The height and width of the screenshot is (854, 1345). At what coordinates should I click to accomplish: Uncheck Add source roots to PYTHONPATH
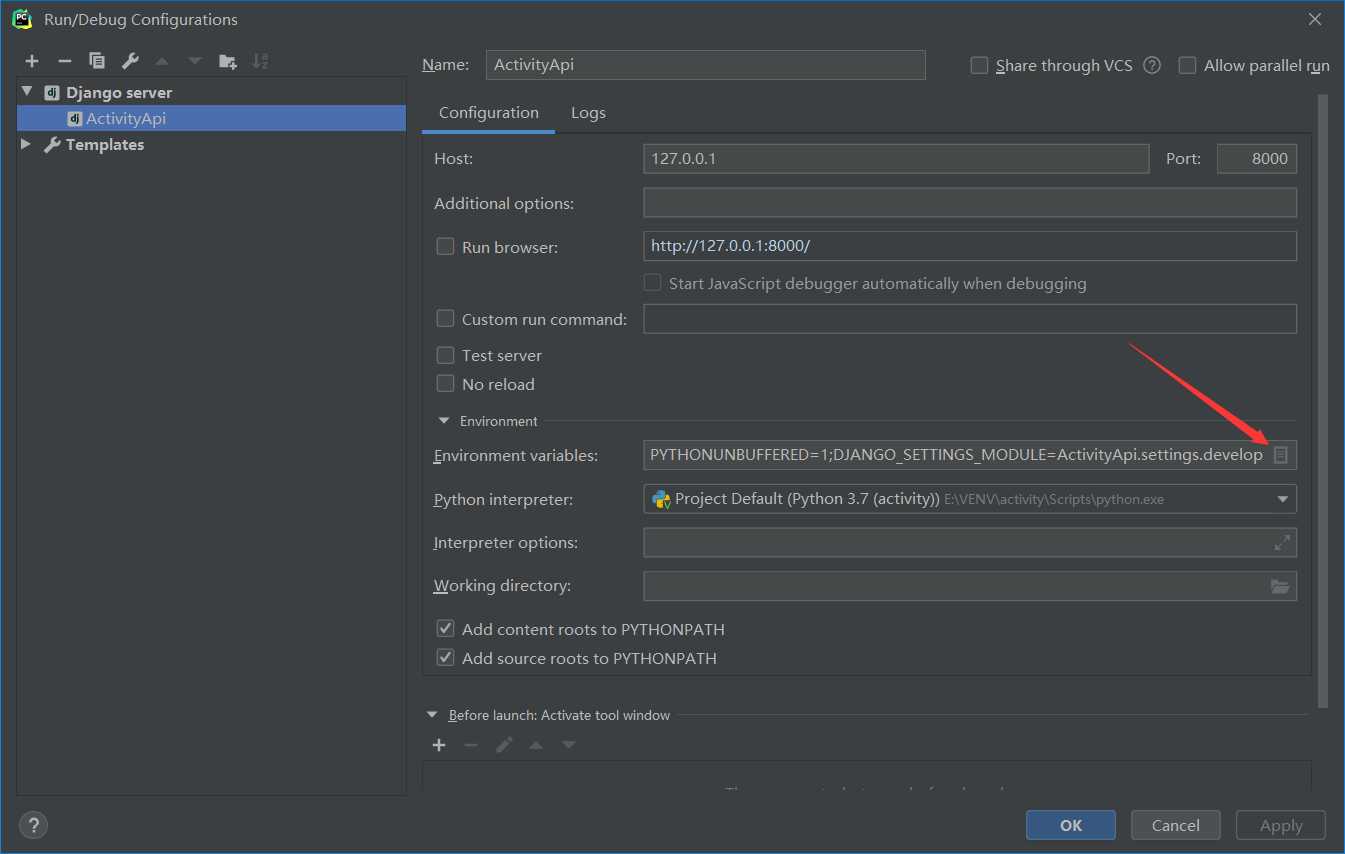(446, 658)
